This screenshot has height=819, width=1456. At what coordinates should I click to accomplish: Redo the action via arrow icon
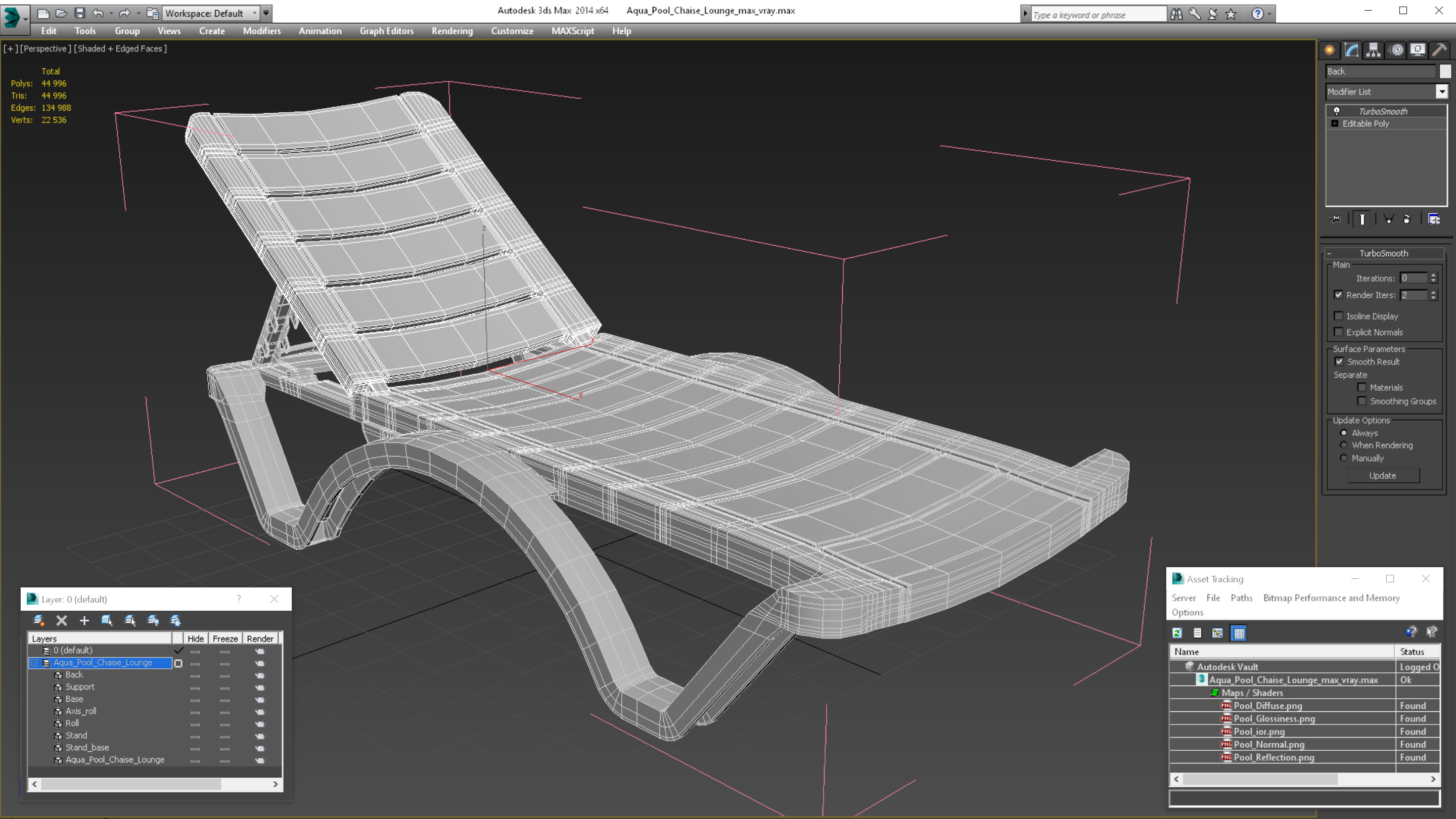tap(125, 13)
